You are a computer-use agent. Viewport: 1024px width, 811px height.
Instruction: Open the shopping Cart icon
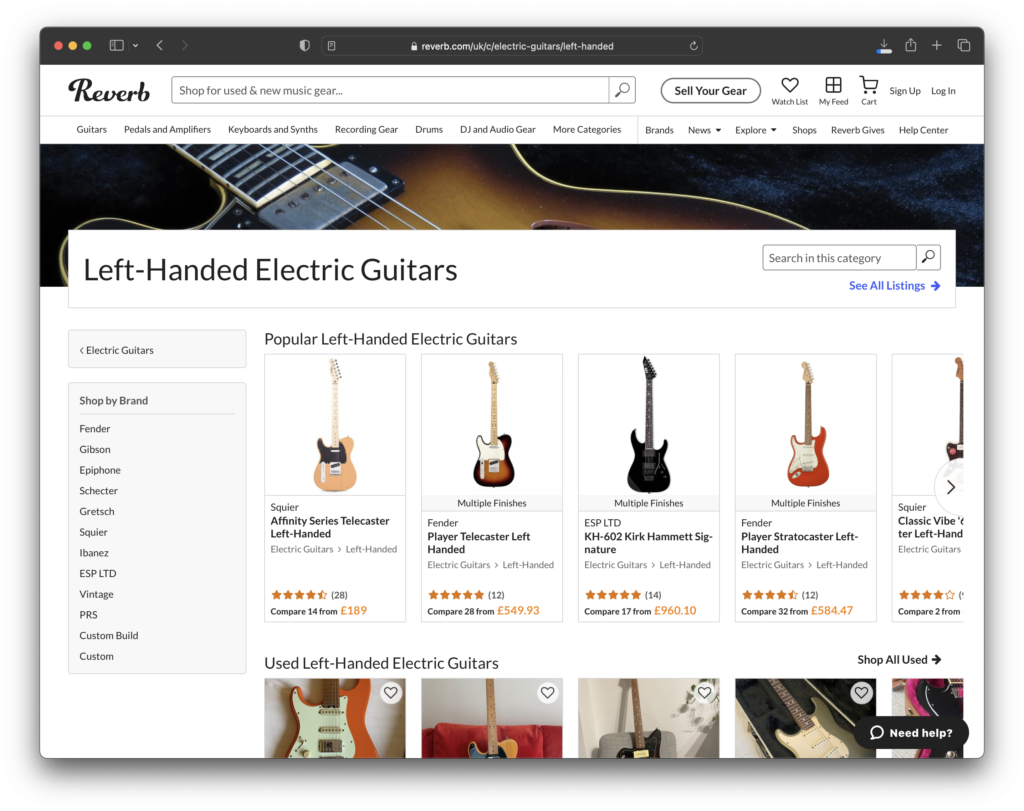click(868, 86)
